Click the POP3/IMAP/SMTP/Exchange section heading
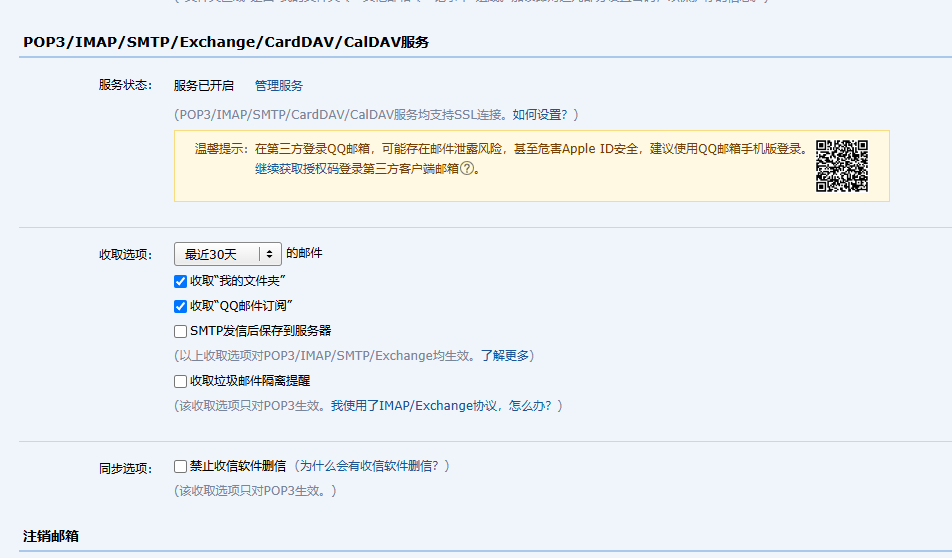 click(x=226, y=43)
